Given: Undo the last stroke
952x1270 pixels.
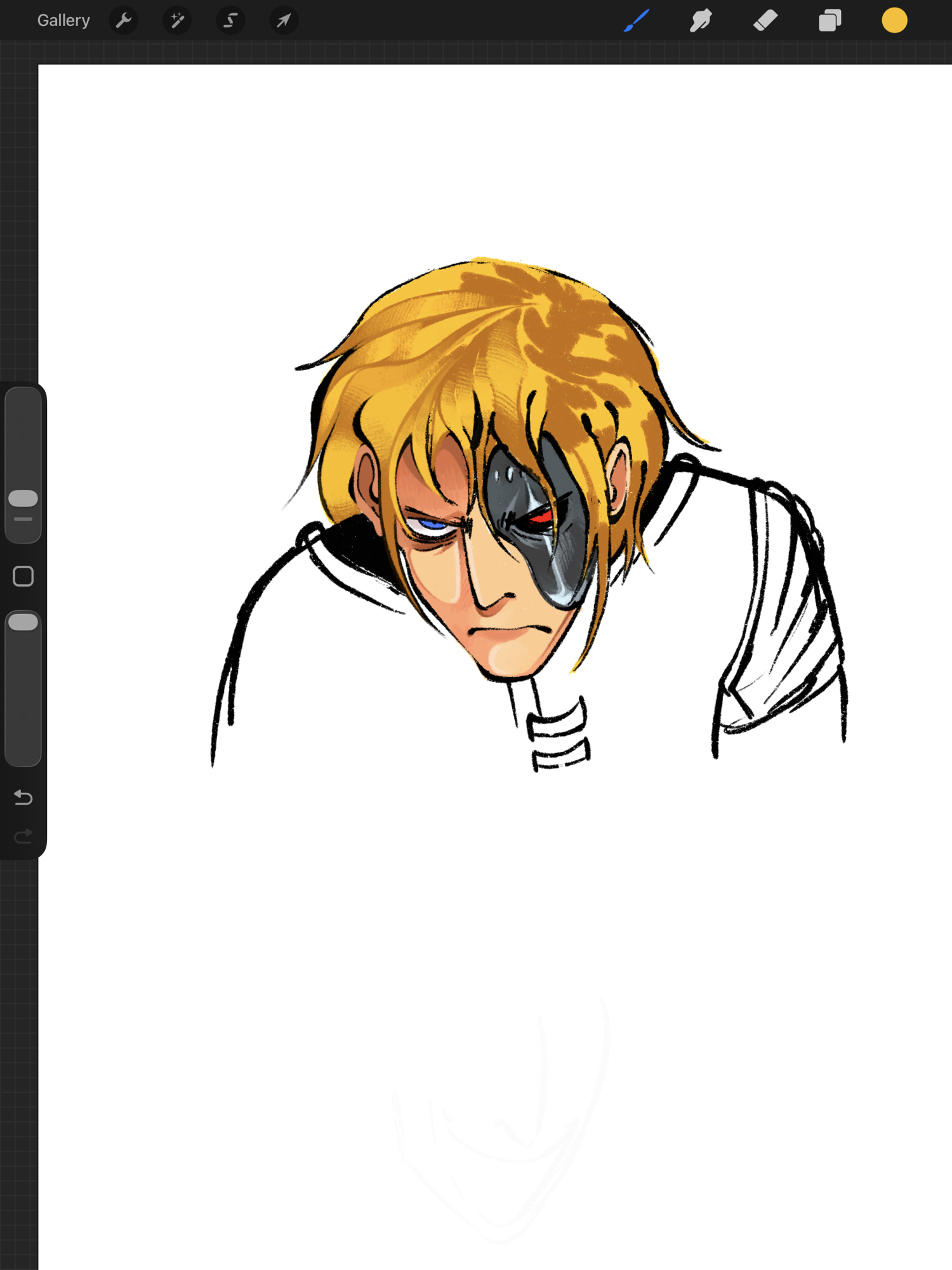Looking at the screenshot, I should point(23,797).
